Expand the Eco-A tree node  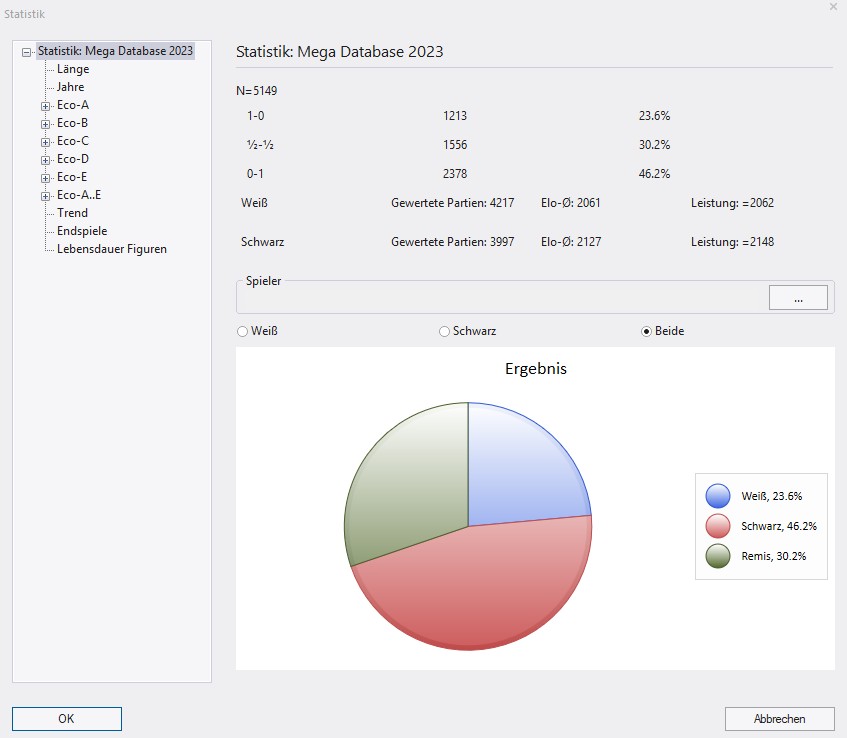tap(45, 106)
